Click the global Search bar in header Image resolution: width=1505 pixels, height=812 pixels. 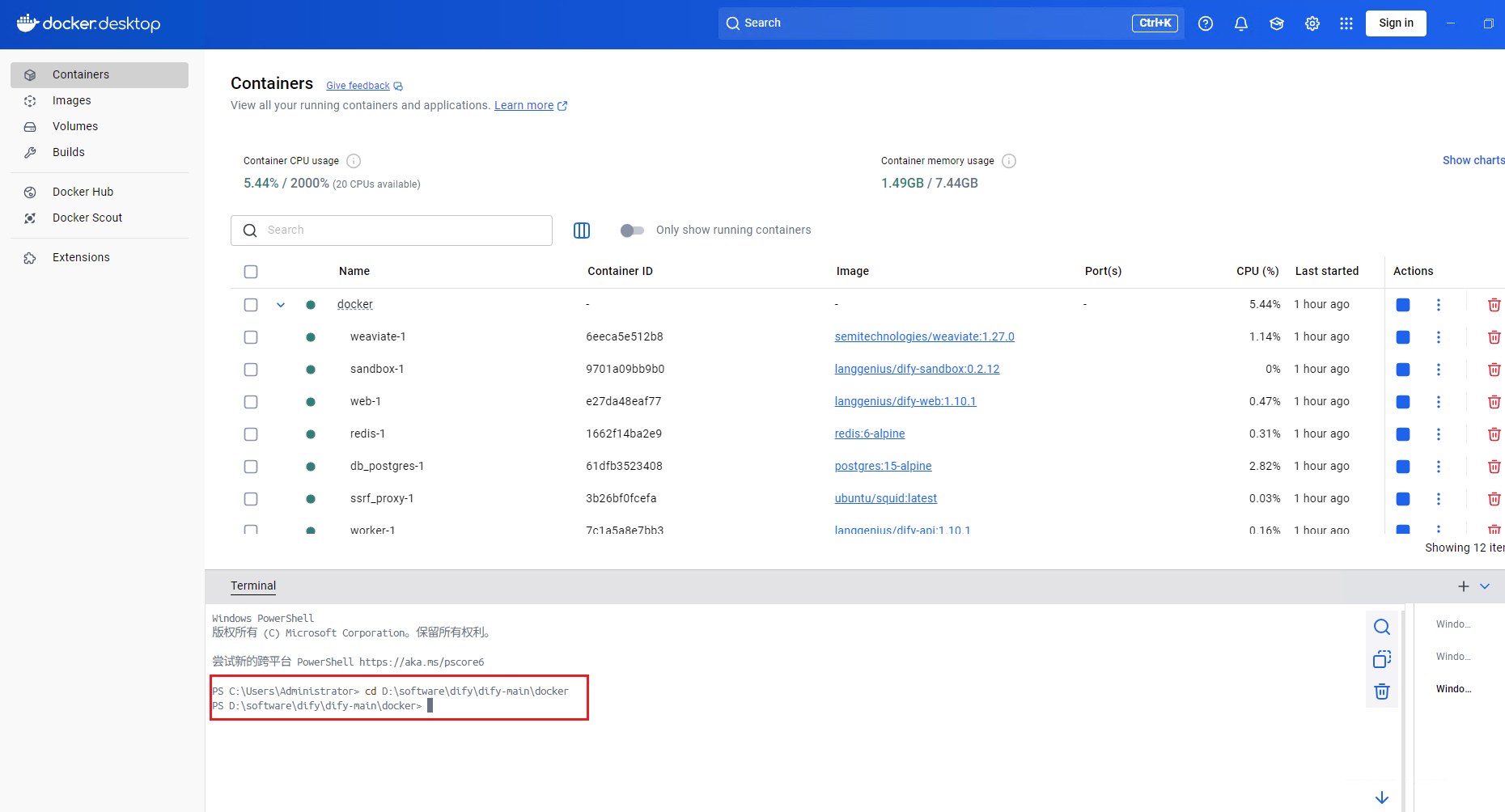pos(951,23)
